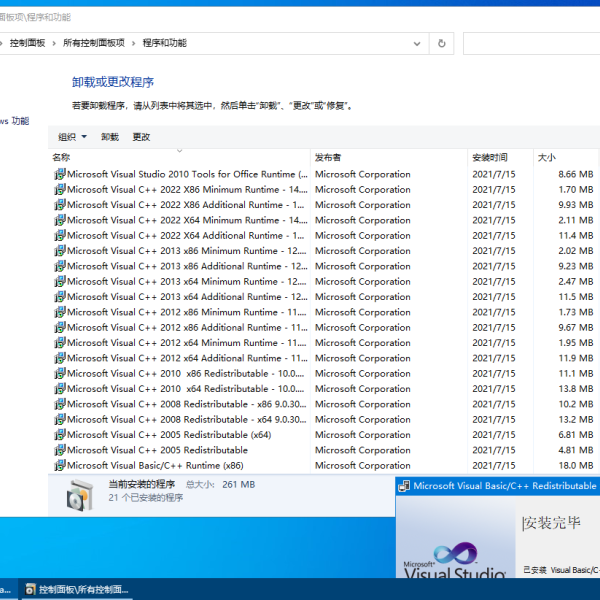Screen dimensions: 600x600
Task: Click icon of Visual C++ 2022 X86 Minimum Runtime
Action: point(60,189)
